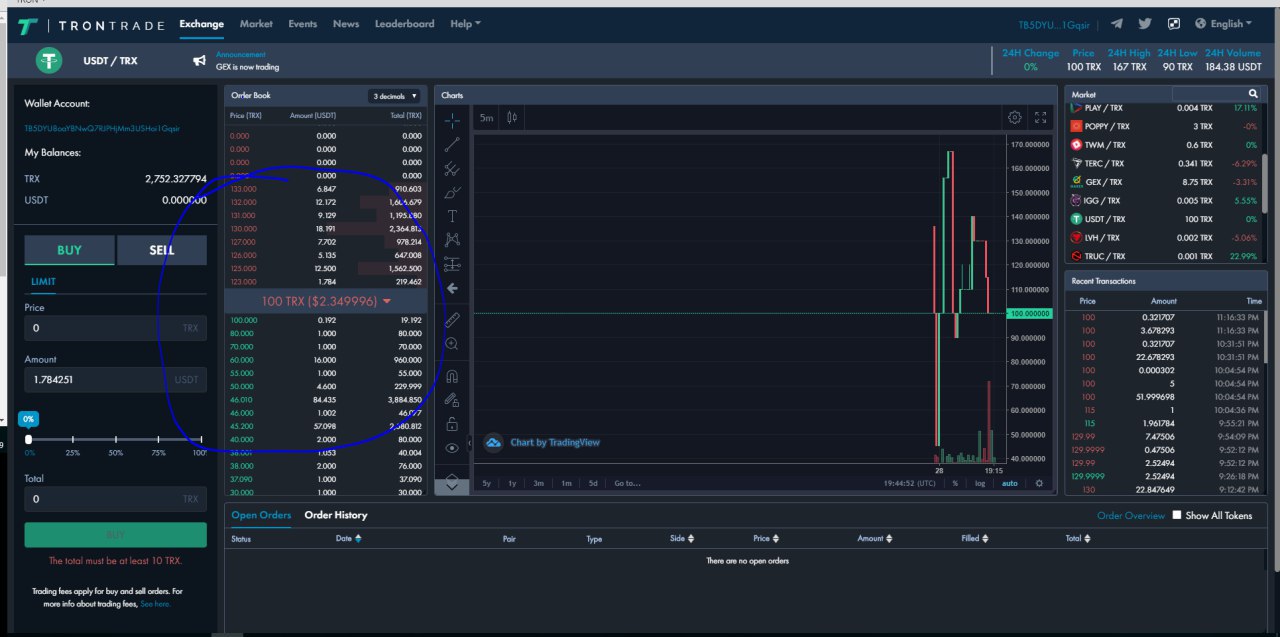Viewport: 1280px width, 637px height.
Task: Open the Help dropdown menu
Action: point(465,24)
